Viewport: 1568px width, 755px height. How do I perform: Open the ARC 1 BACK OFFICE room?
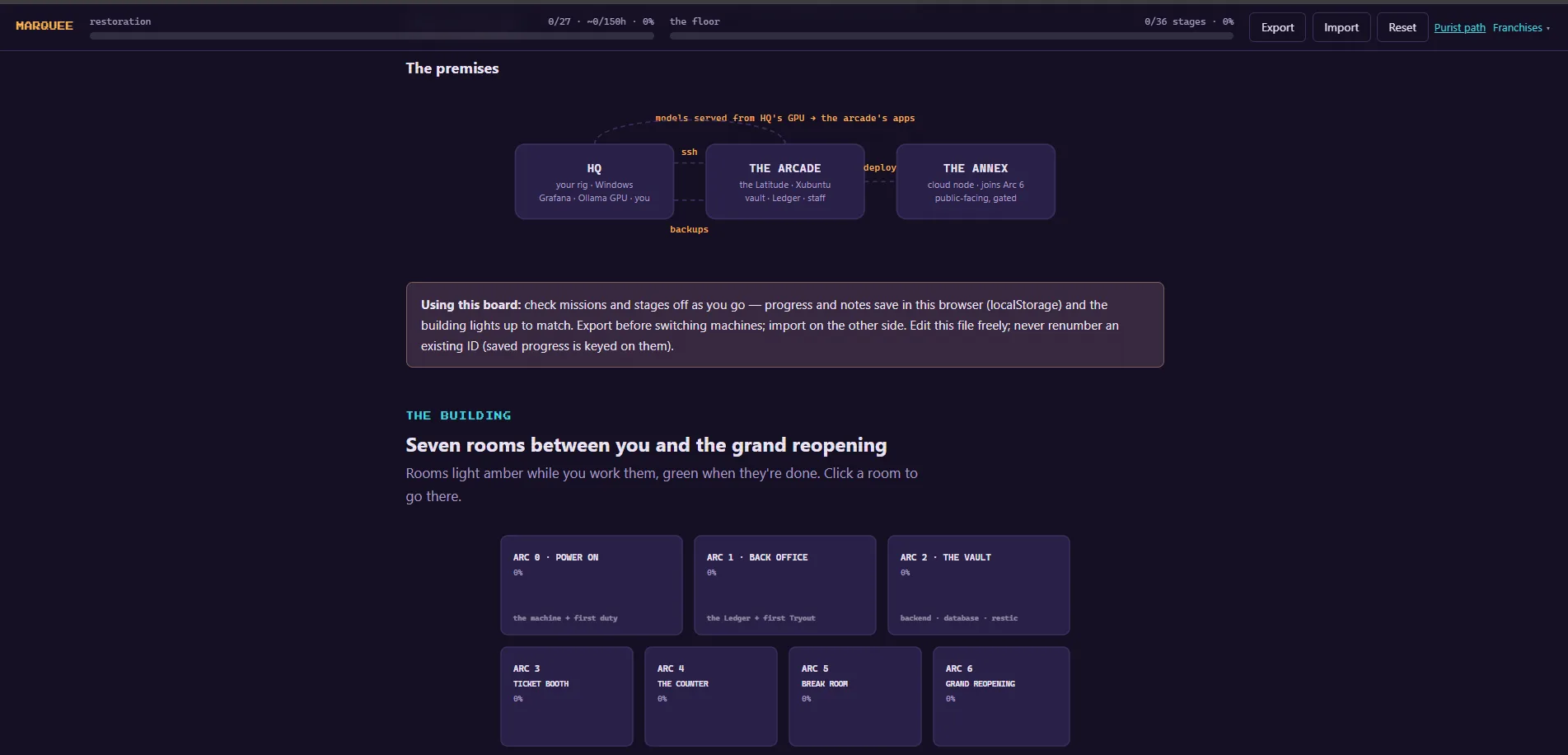coord(785,585)
